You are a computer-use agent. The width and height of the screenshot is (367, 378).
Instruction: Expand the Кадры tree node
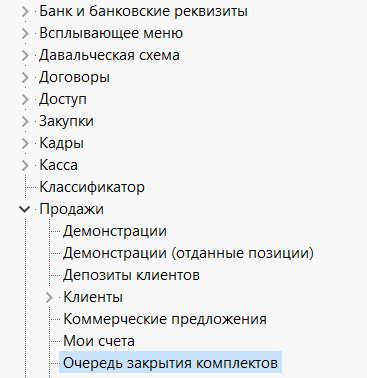point(25,144)
